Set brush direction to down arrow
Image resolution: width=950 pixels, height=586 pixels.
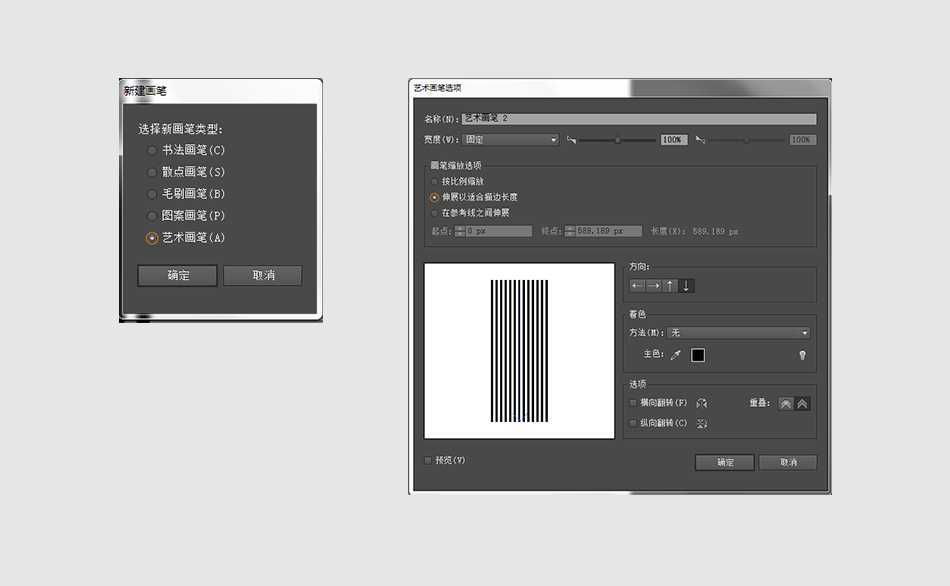(x=686, y=286)
